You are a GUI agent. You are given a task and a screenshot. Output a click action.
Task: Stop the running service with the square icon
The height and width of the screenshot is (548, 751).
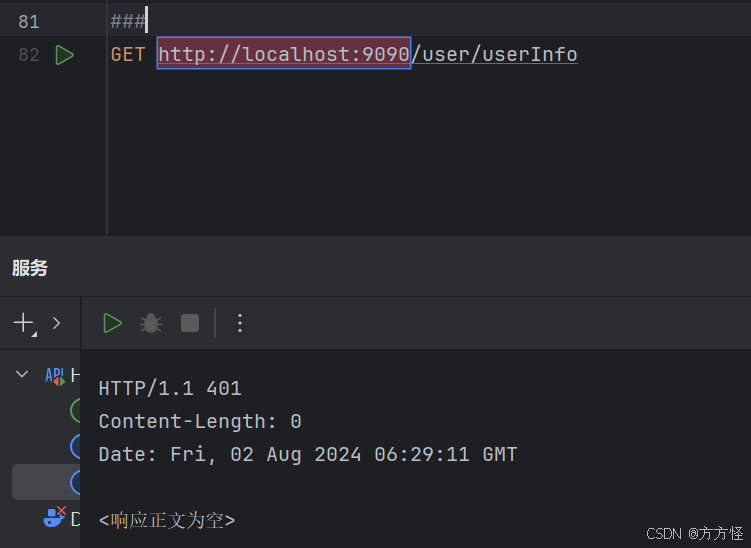(190, 323)
